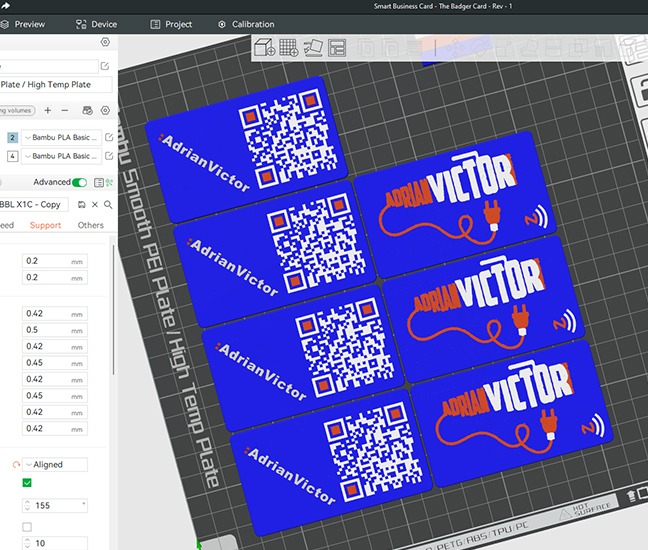This screenshot has width=648, height=550.
Task: Check the empty checkbox above 10
Action: coord(27,527)
